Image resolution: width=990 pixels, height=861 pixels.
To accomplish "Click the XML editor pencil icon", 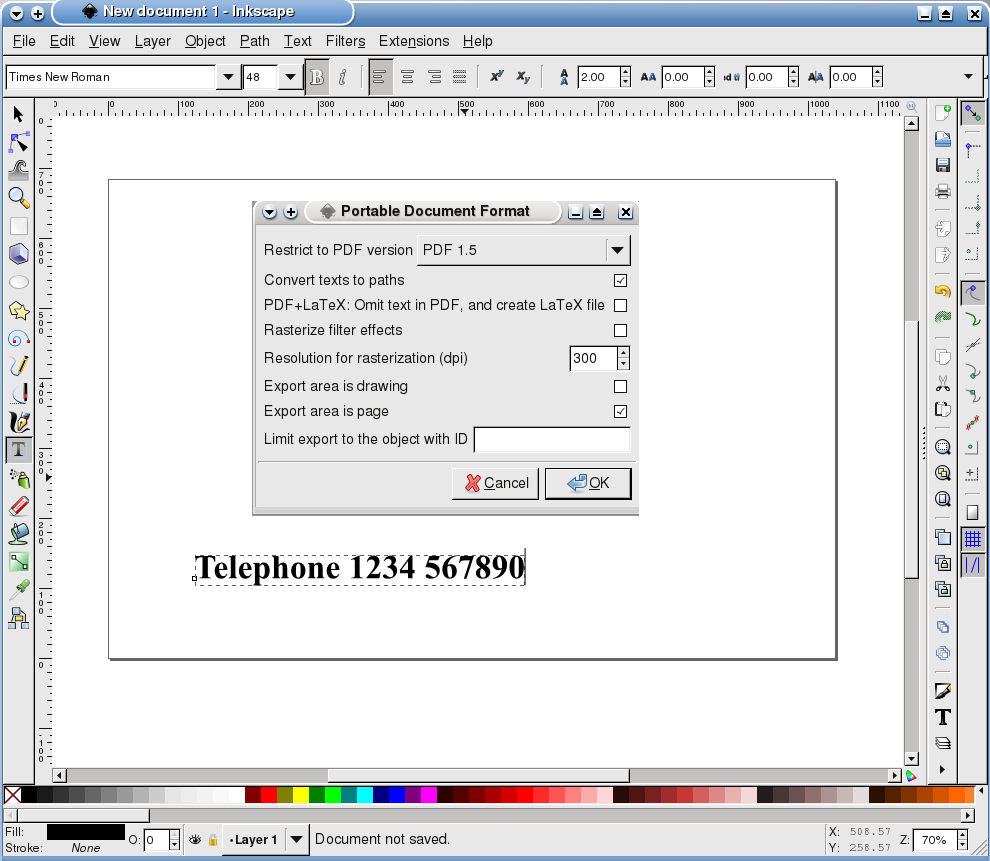I will (x=941, y=689).
